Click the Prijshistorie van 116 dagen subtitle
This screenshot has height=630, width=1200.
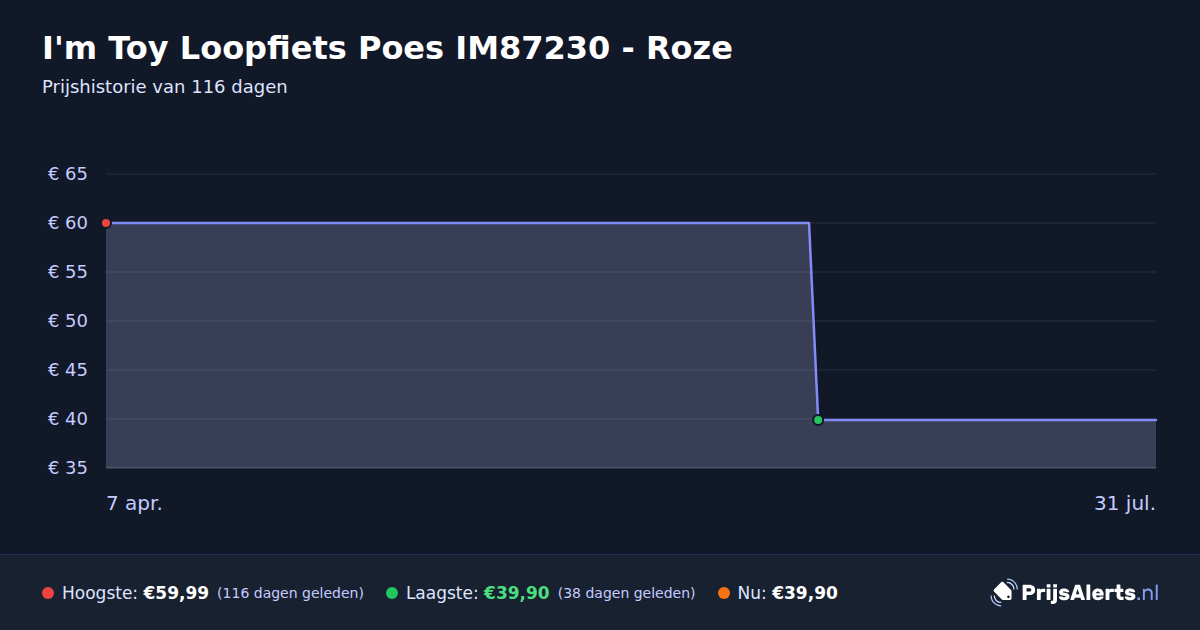[x=165, y=87]
